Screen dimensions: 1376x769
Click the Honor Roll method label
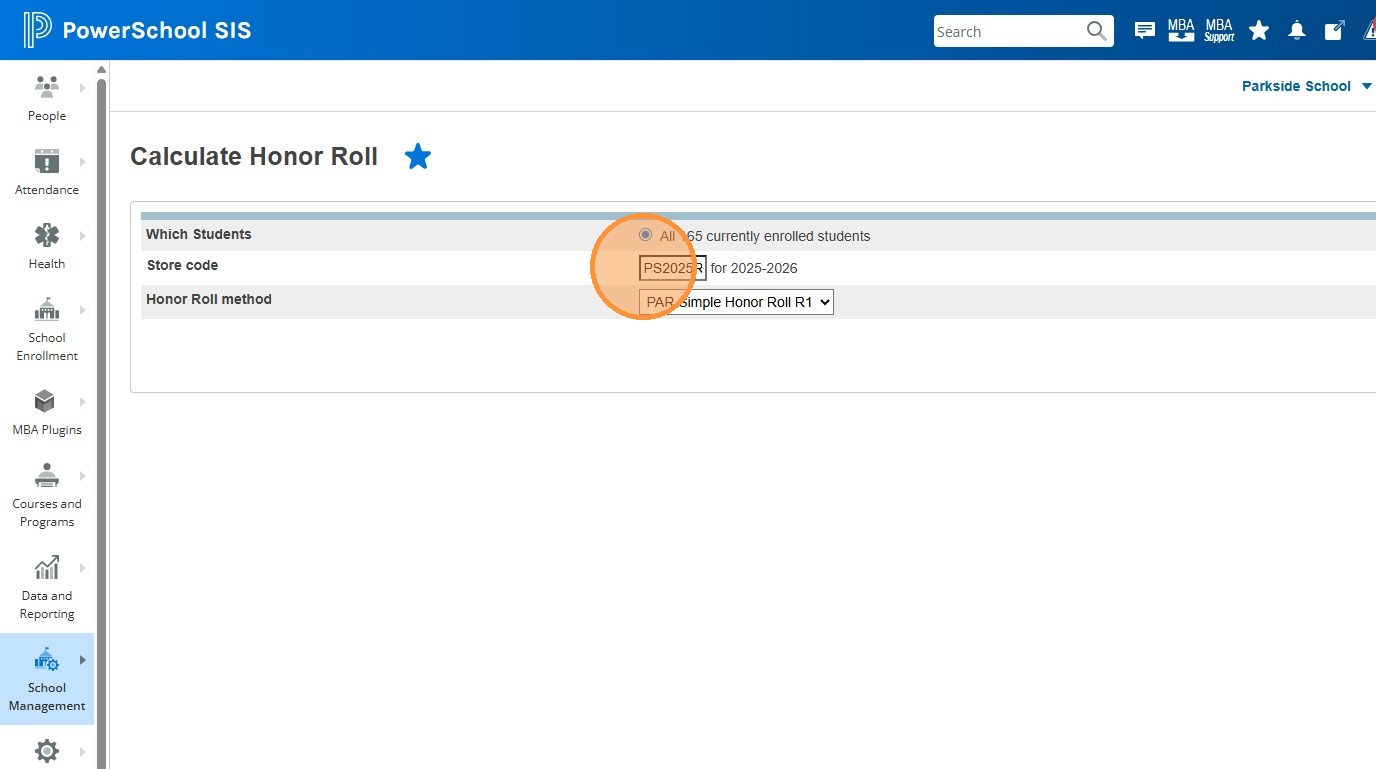click(x=209, y=299)
